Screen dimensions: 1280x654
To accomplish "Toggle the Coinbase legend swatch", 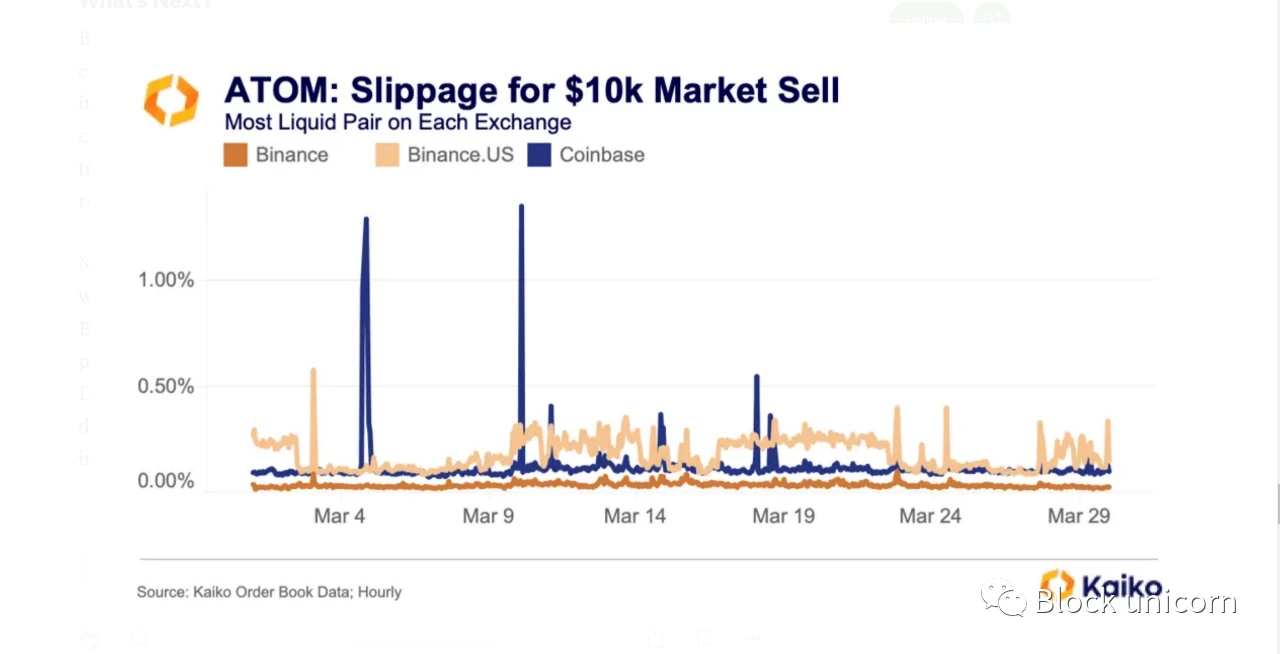I will coord(540,155).
